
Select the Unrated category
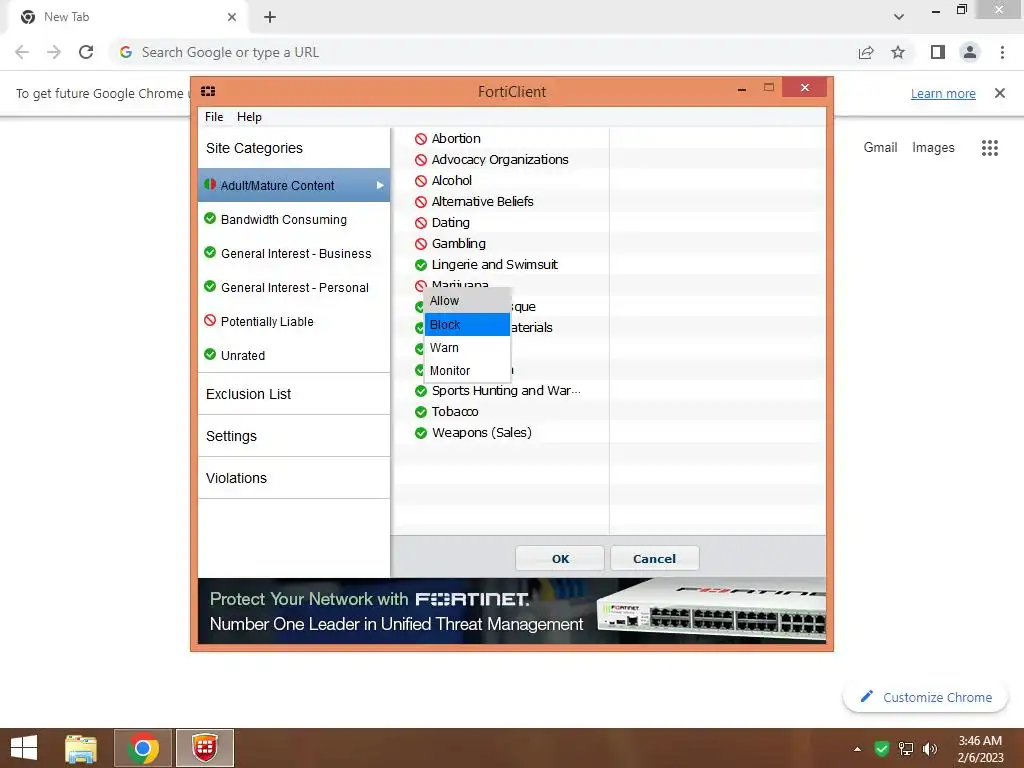tap(294, 355)
